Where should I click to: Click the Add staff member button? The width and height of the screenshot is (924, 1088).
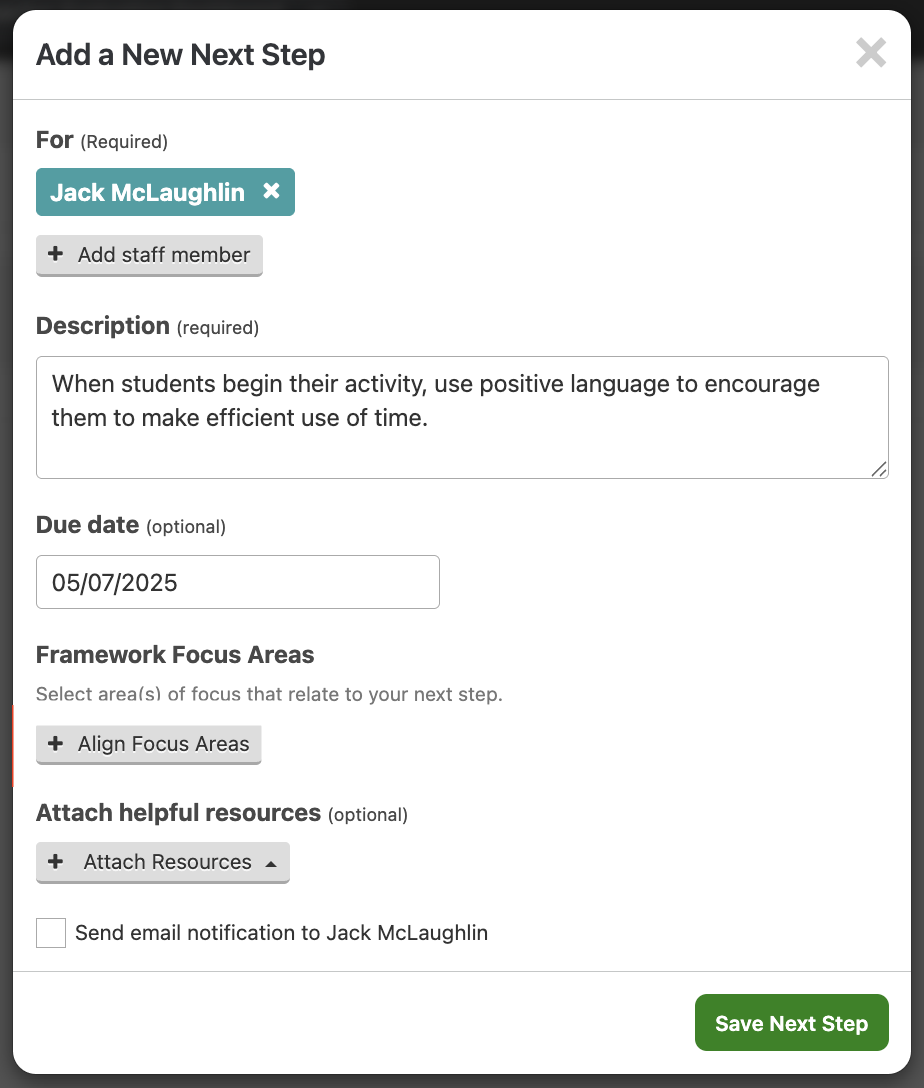click(x=149, y=255)
